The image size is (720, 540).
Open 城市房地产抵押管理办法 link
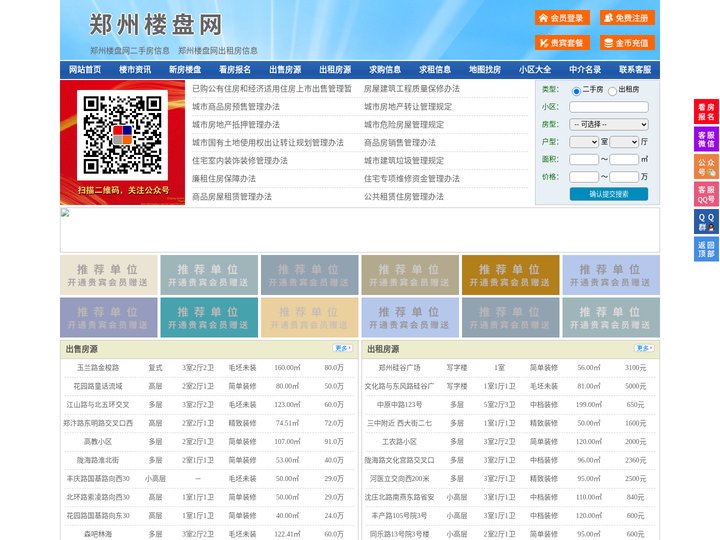236,124
